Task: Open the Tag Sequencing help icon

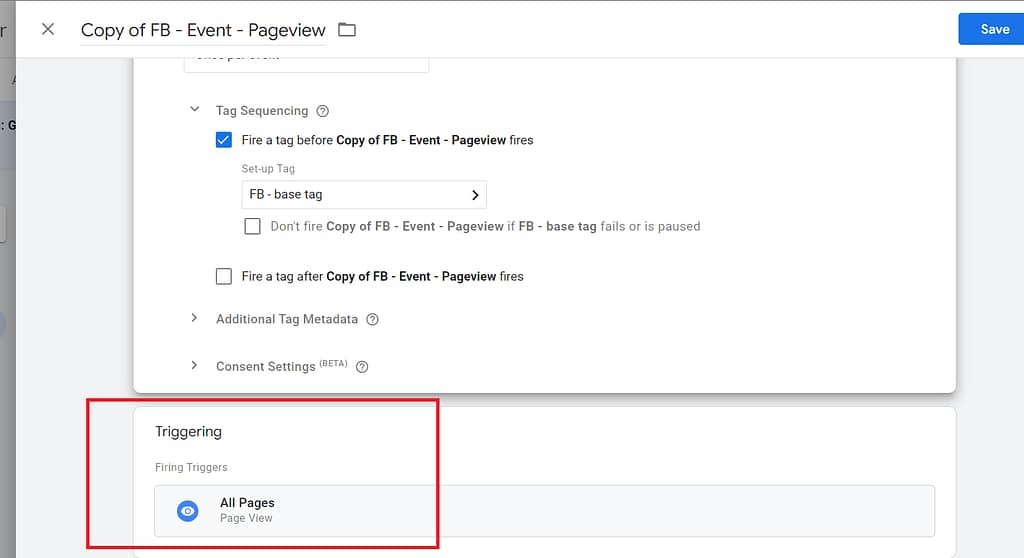Action: (x=322, y=111)
